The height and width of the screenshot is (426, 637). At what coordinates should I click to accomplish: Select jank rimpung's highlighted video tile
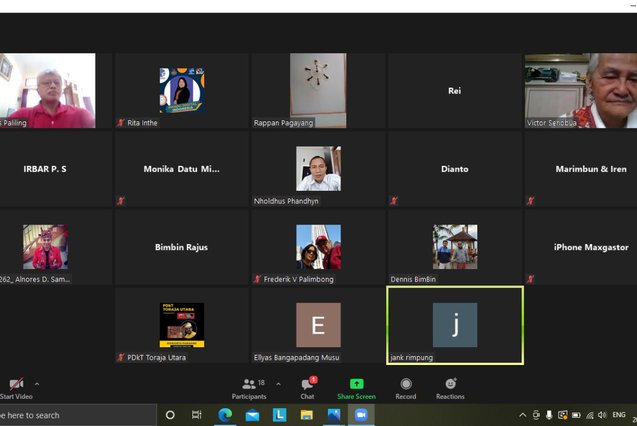455,325
